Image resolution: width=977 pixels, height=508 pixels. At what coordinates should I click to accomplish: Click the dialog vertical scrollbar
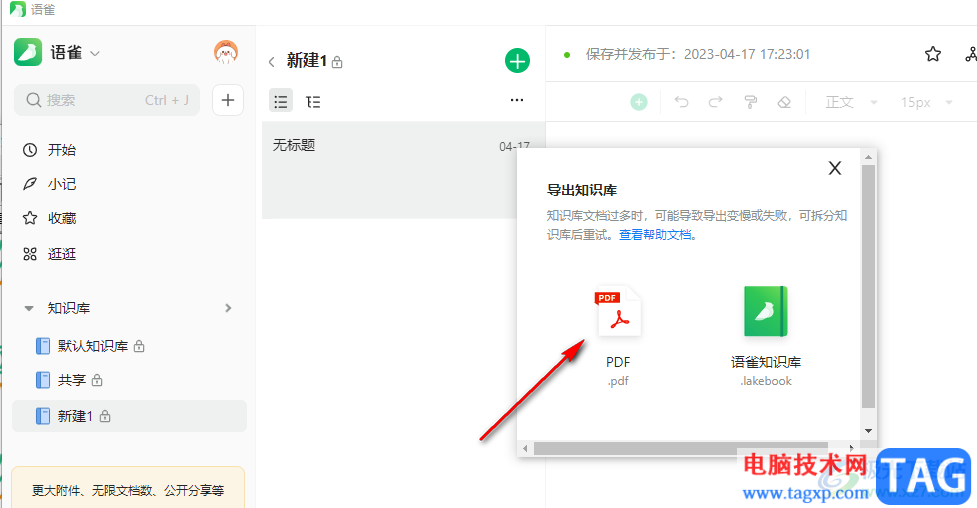click(x=868, y=287)
